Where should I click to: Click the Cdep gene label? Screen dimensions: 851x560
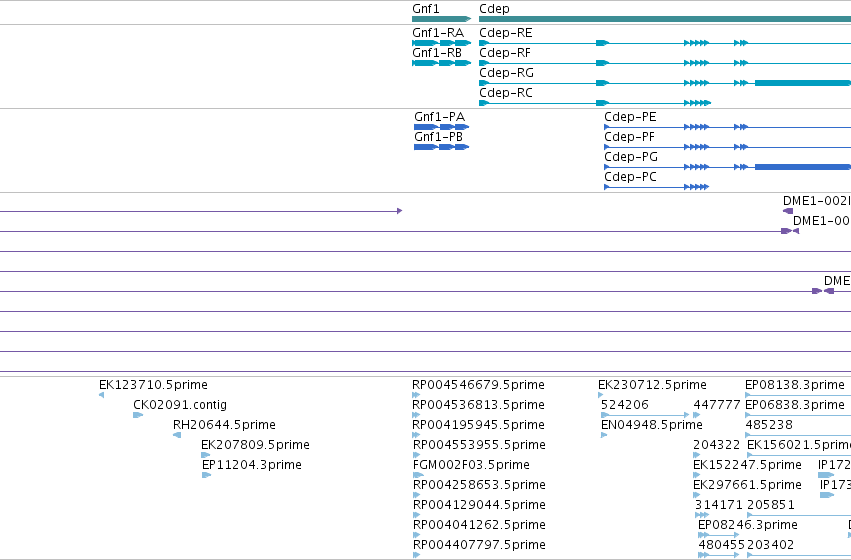pos(494,9)
